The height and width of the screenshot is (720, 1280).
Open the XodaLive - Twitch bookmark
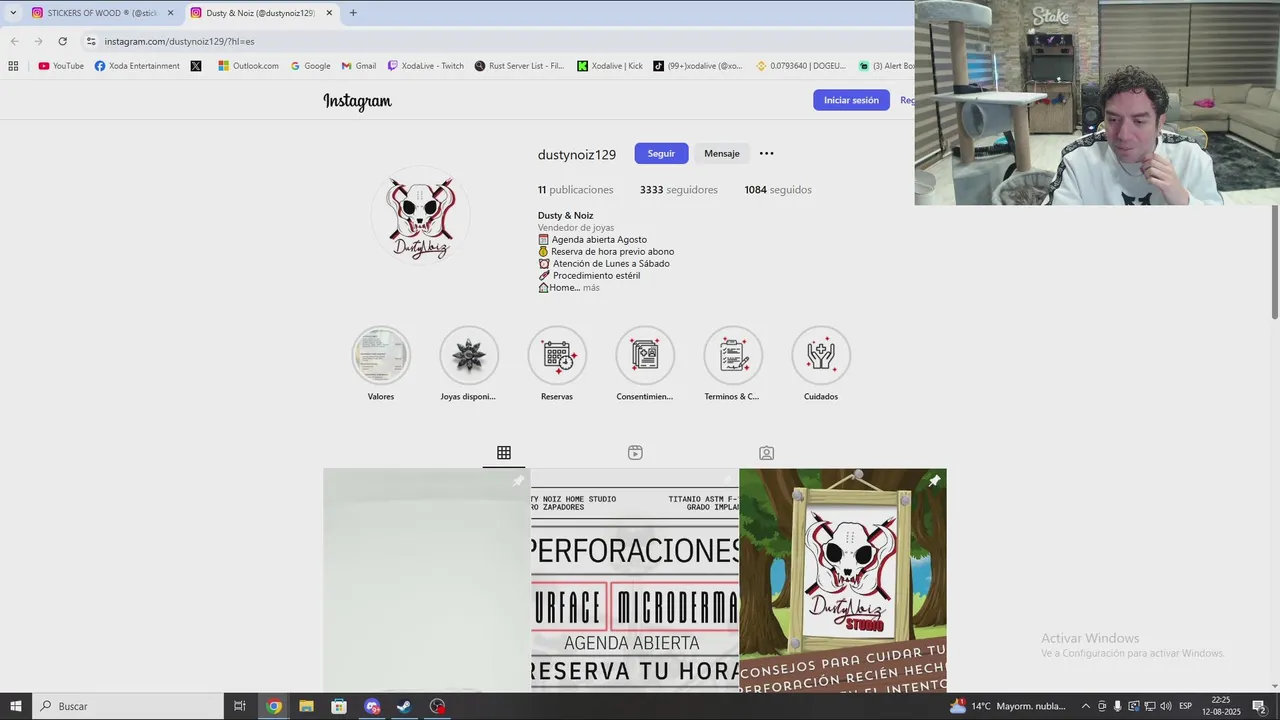click(425, 66)
